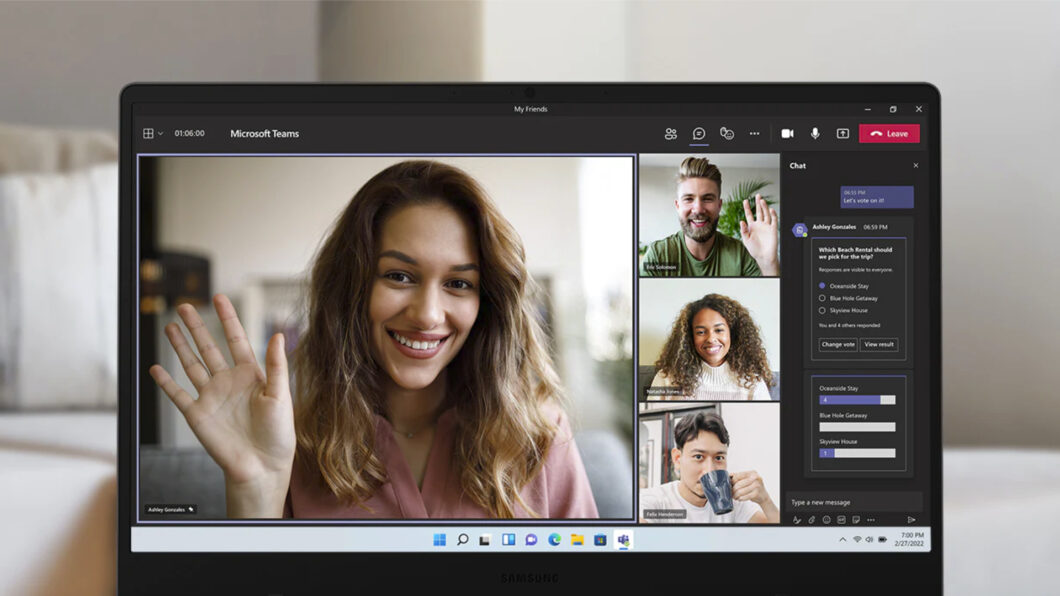Image resolution: width=1060 pixels, height=596 pixels.
Task: Open the Windows Start menu
Action: pyautogui.click(x=439, y=539)
